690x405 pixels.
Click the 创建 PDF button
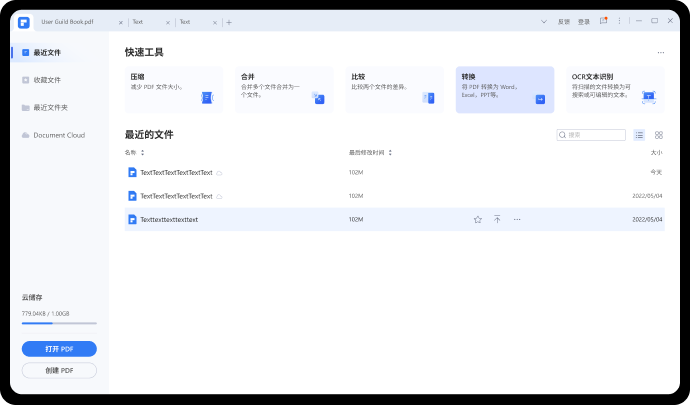(59, 371)
